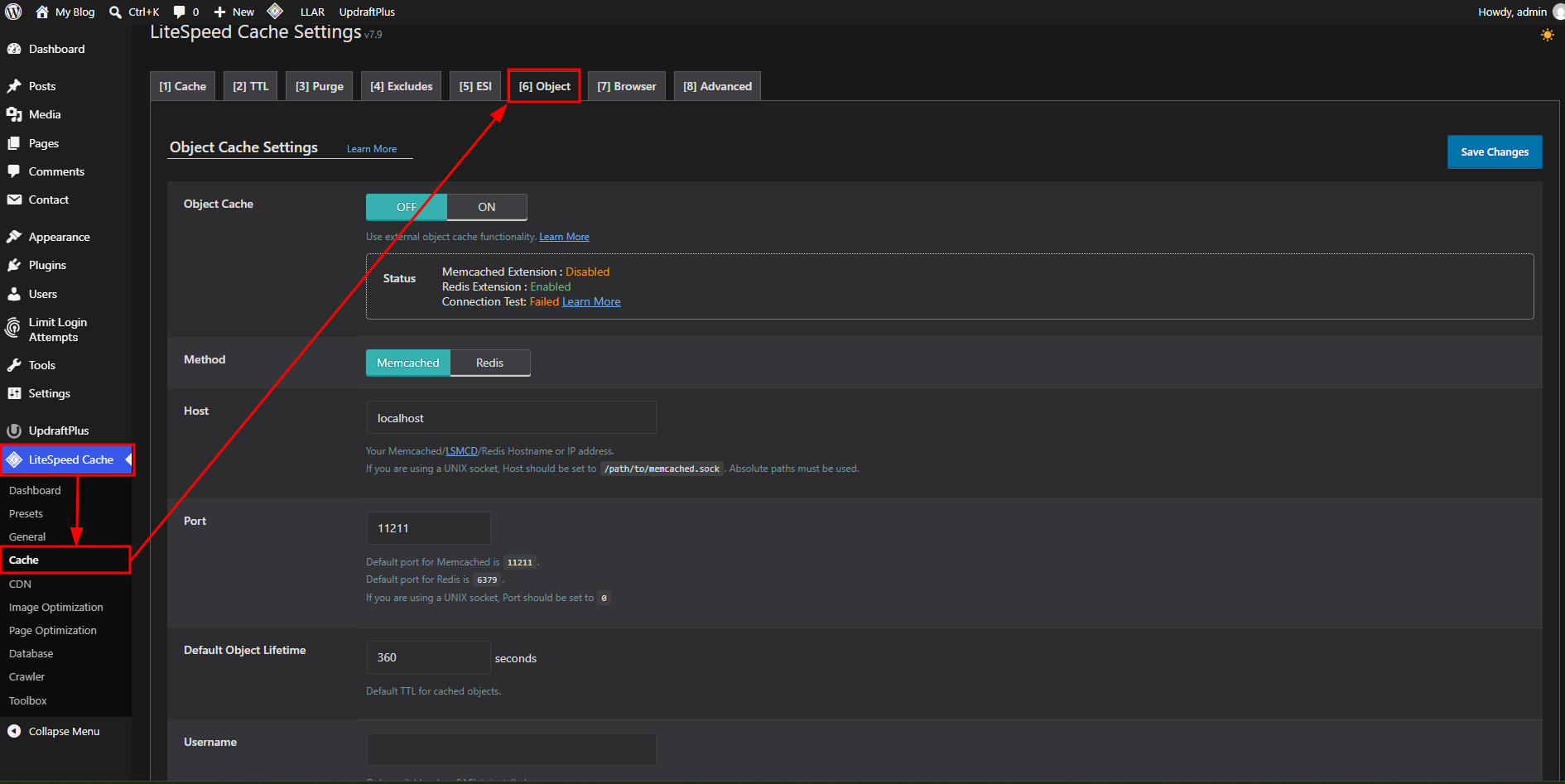Select Redis as the method

[x=490, y=363]
